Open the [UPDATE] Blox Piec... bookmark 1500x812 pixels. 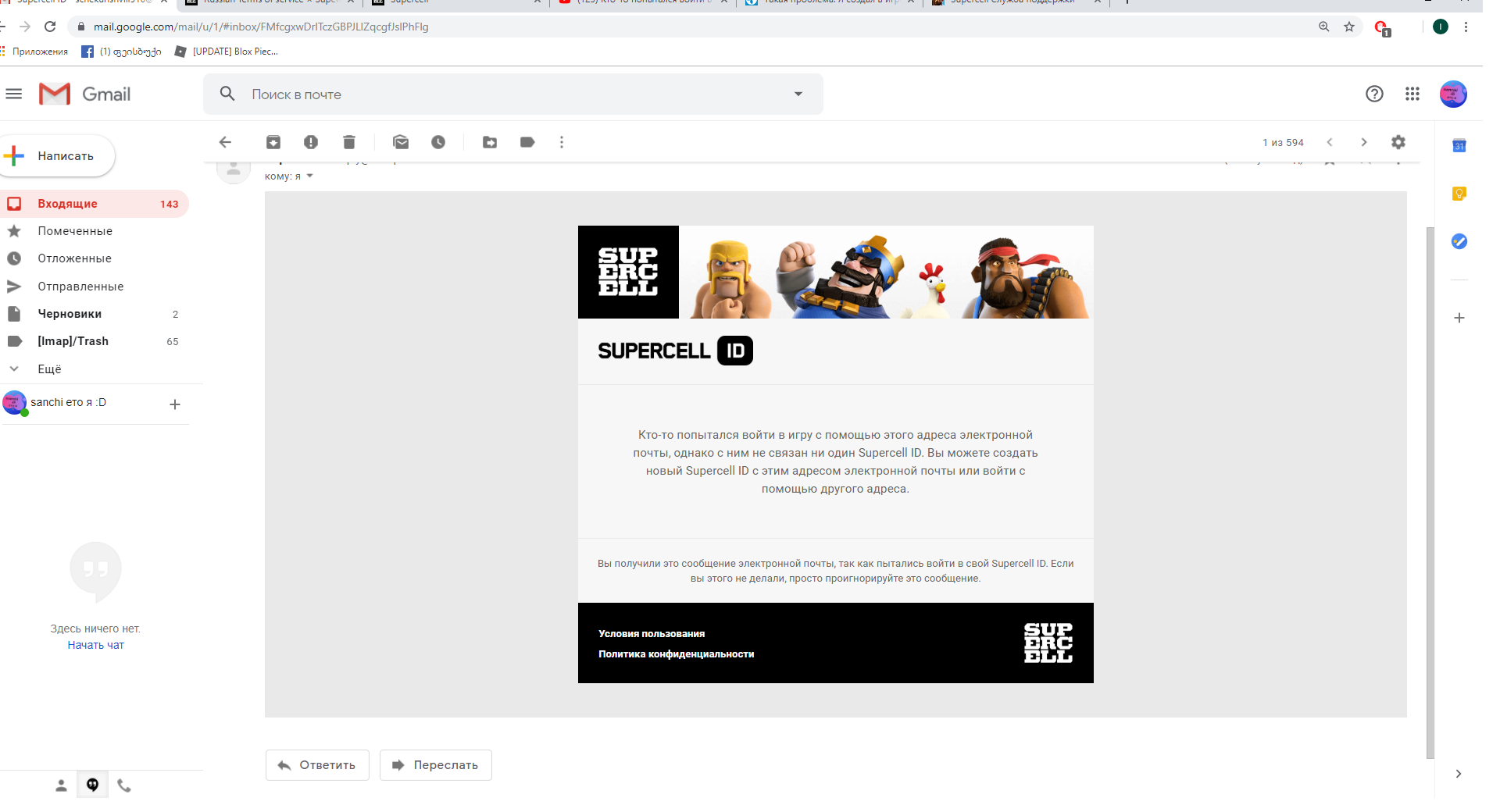(x=227, y=52)
